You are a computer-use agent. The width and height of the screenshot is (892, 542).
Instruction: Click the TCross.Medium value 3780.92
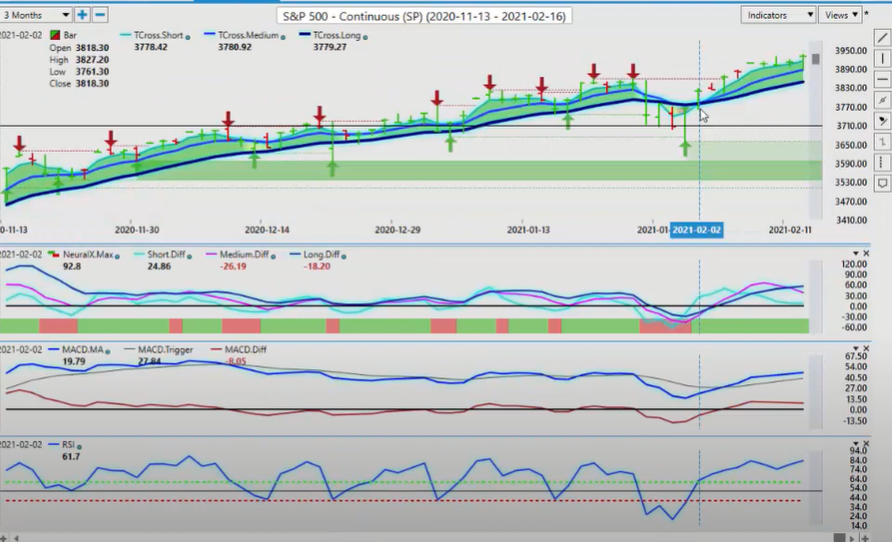(x=234, y=47)
